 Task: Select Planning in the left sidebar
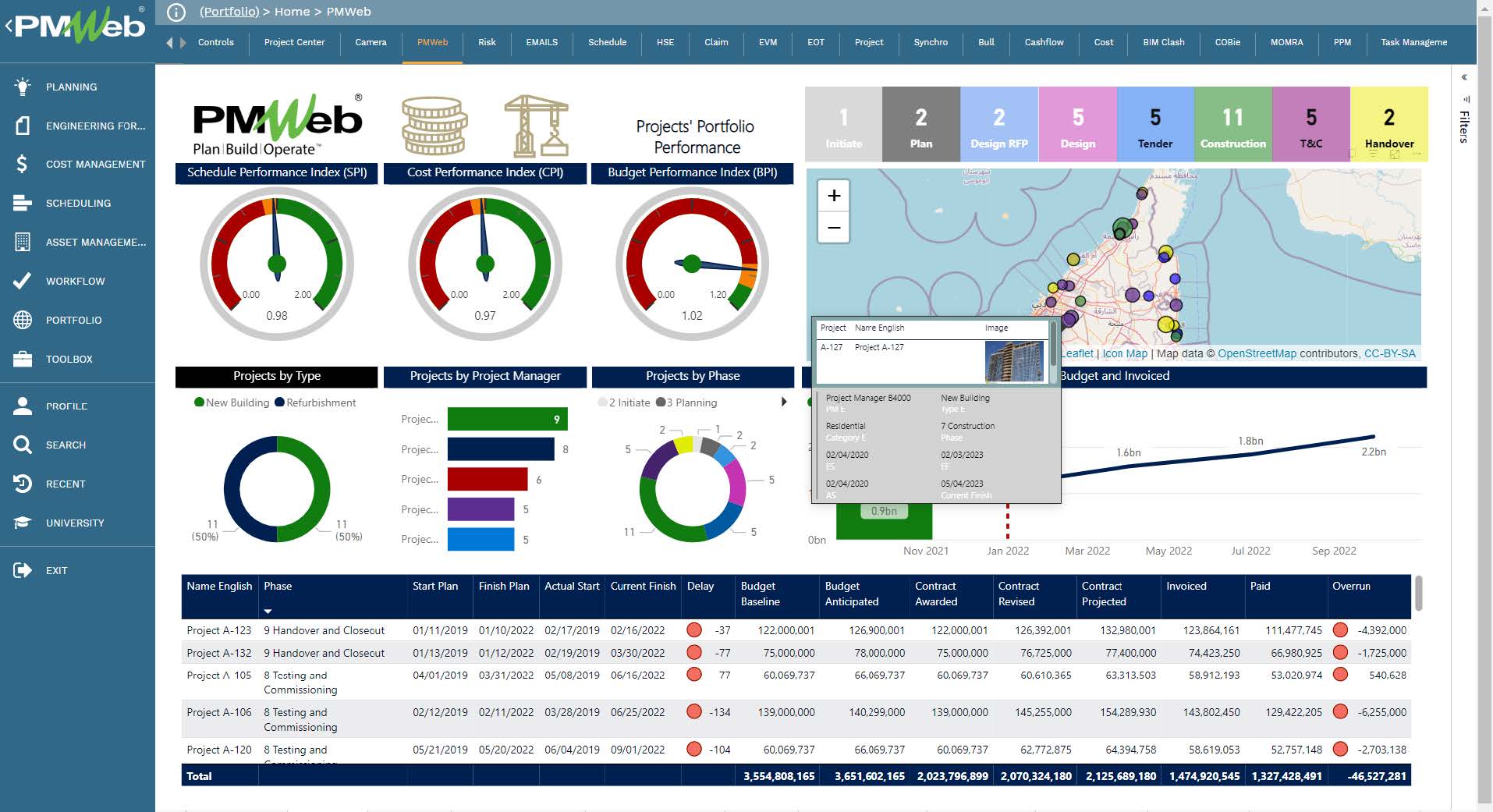coord(72,87)
